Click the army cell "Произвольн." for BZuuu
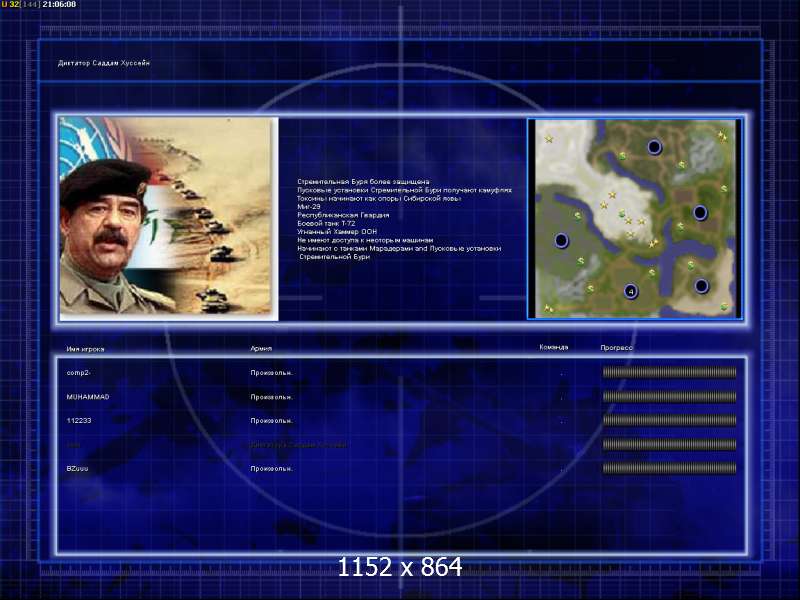Image resolution: width=800 pixels, height=600 pixels. (x=271, y=468)
